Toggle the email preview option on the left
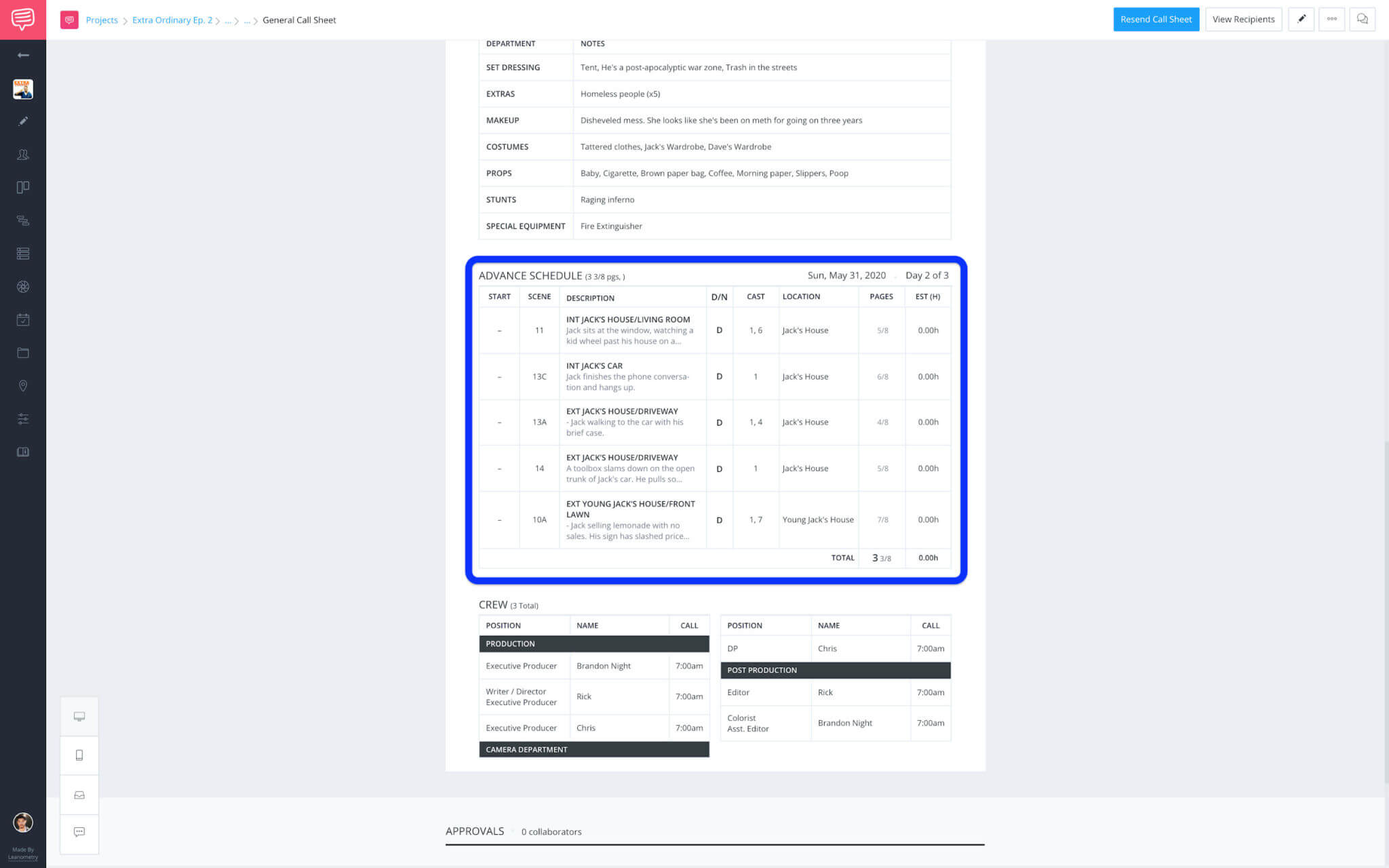This screenshot has width=1389, height=868. [x=79, y=795]
